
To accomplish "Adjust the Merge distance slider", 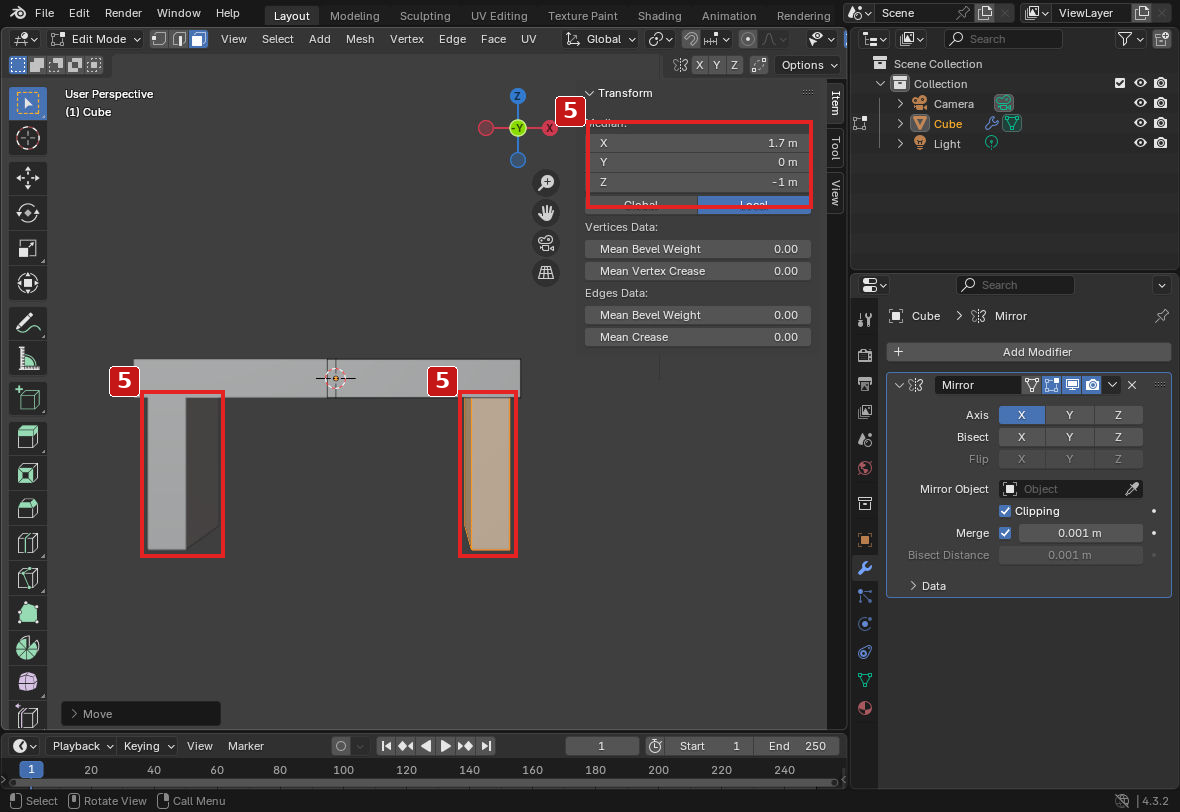I will pos(1080,533).
